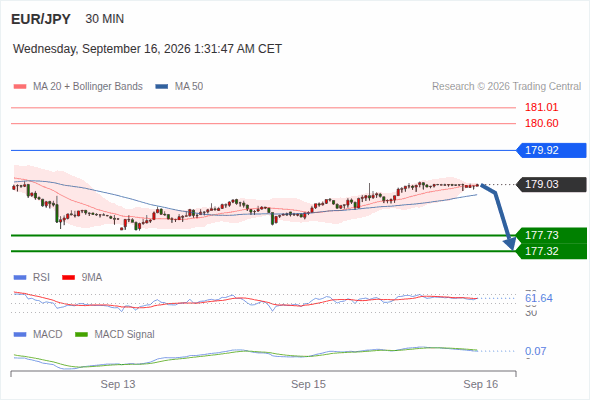Screen dimensions: 590x400
Task: Click the 177.73 green support label
Action: pos(551,235)
